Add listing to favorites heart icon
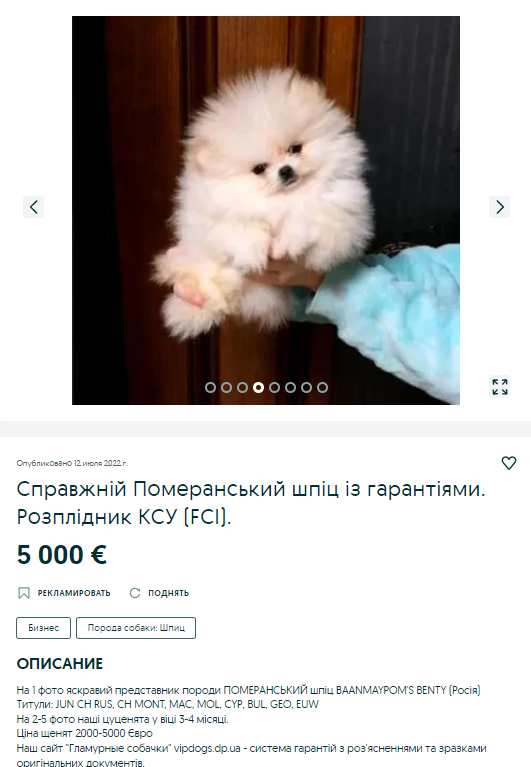The image size is (531, 767). [x=509, y=463]
